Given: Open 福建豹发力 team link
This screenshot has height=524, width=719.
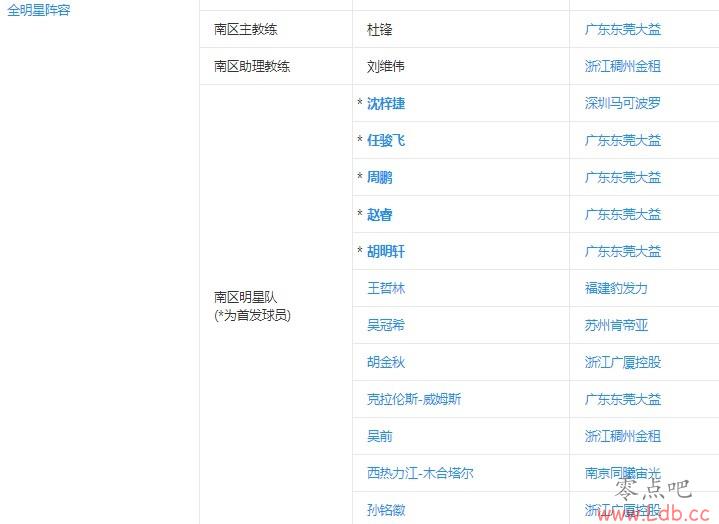Looking at the screenshot, I should [x=616, y=288].
